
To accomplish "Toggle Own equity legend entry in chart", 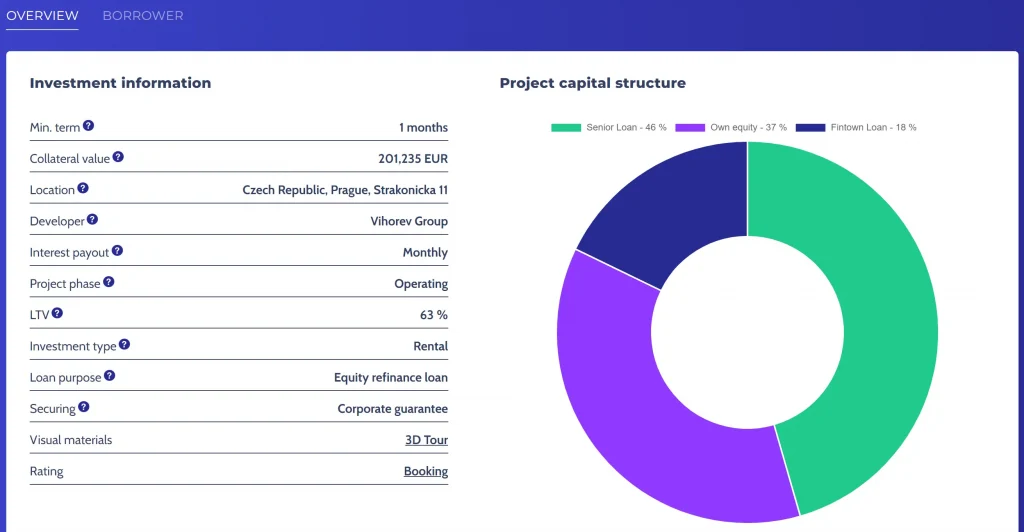I will (731, 128).
